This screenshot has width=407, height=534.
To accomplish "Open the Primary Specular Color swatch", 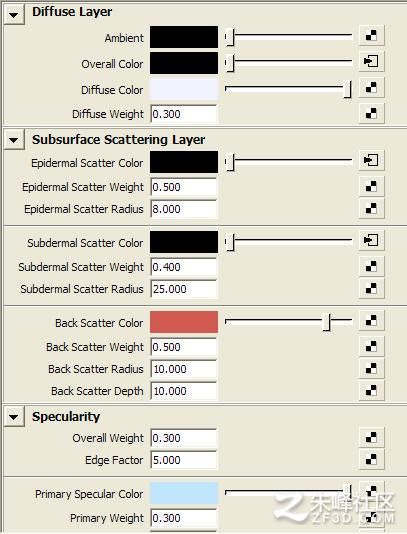I will coord(184,493).
